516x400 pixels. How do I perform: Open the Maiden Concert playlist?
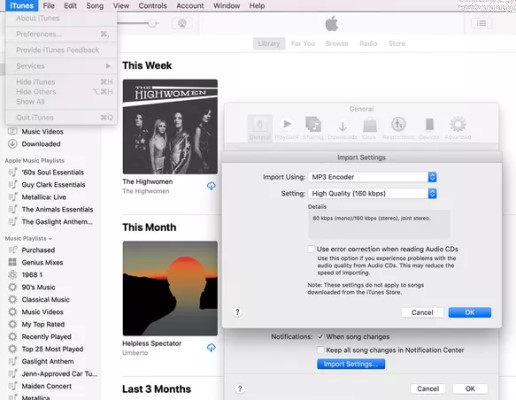click(46, 386)
